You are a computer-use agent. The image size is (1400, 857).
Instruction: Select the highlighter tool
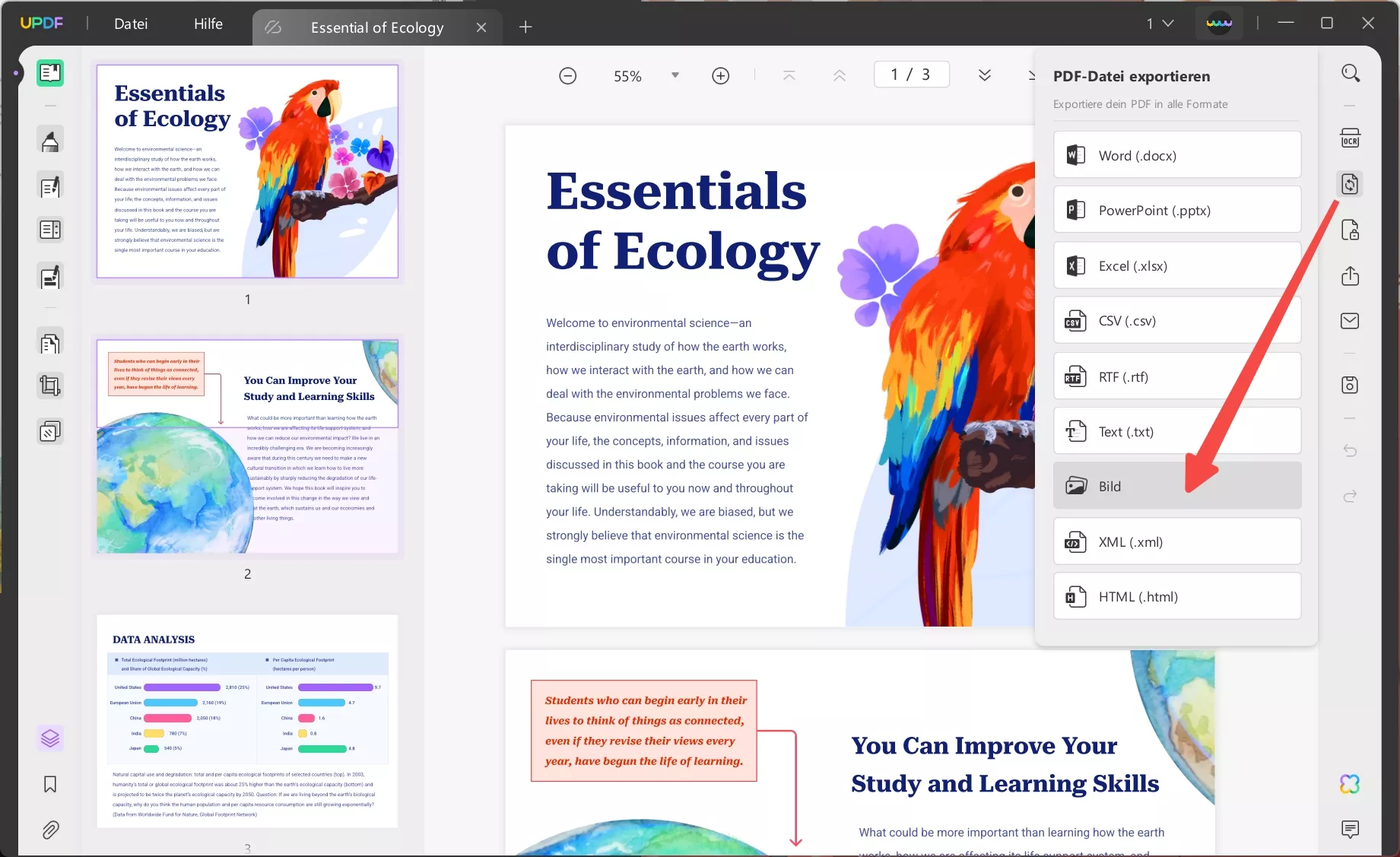point(50,140)
